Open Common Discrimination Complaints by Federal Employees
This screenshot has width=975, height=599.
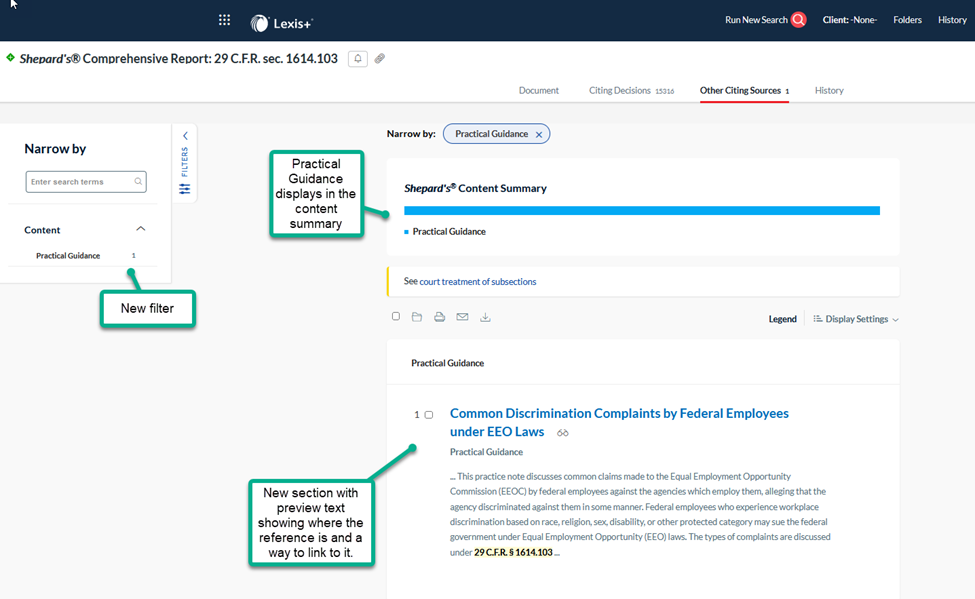coord(619,422)
